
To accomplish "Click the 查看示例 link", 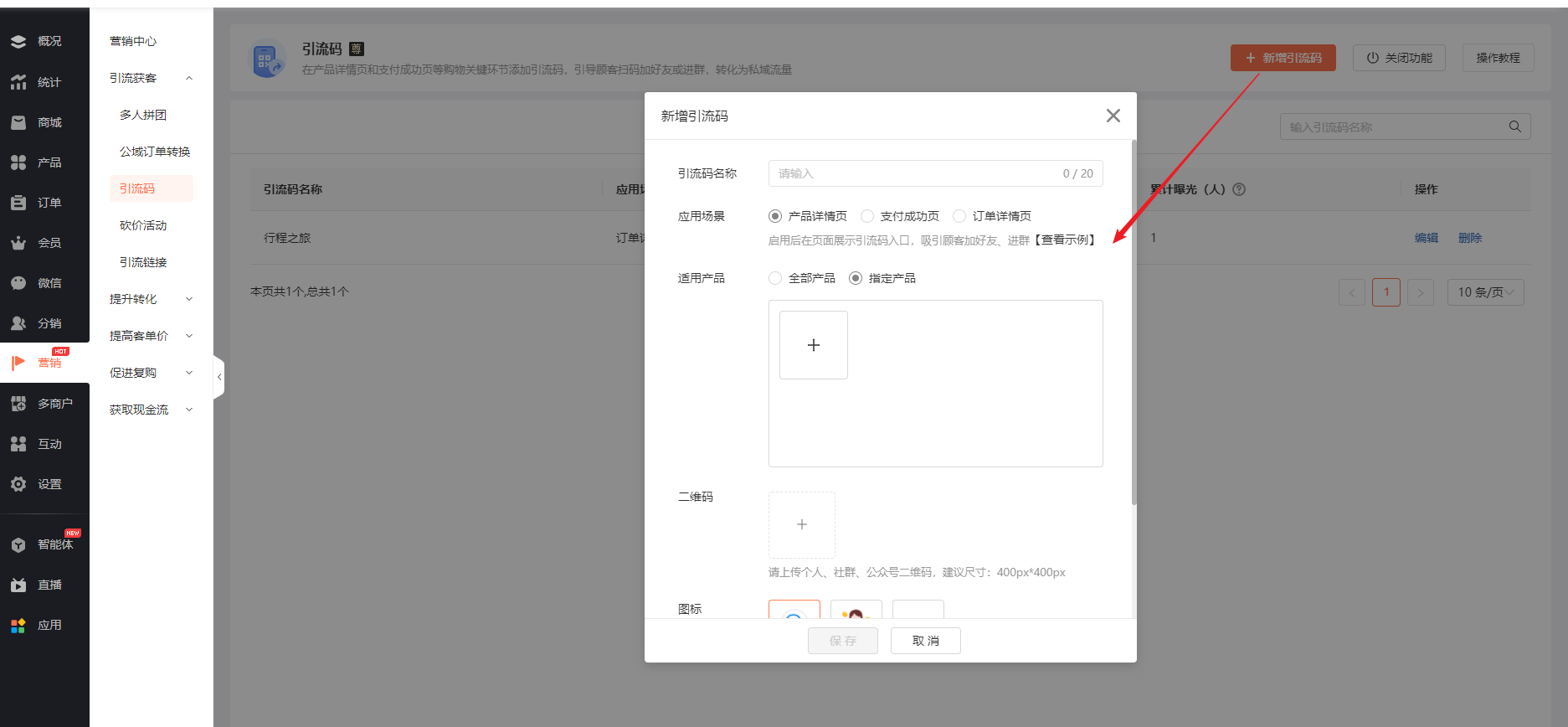I will tap(1065, 240).
